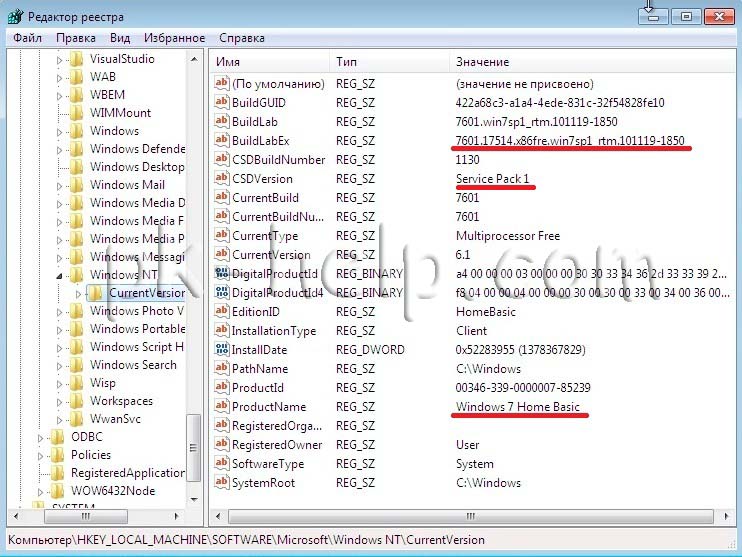Click the WOW6432Node folder icon
The width and height of the screenshot is (742, 557).
click(x=57, y=491)
